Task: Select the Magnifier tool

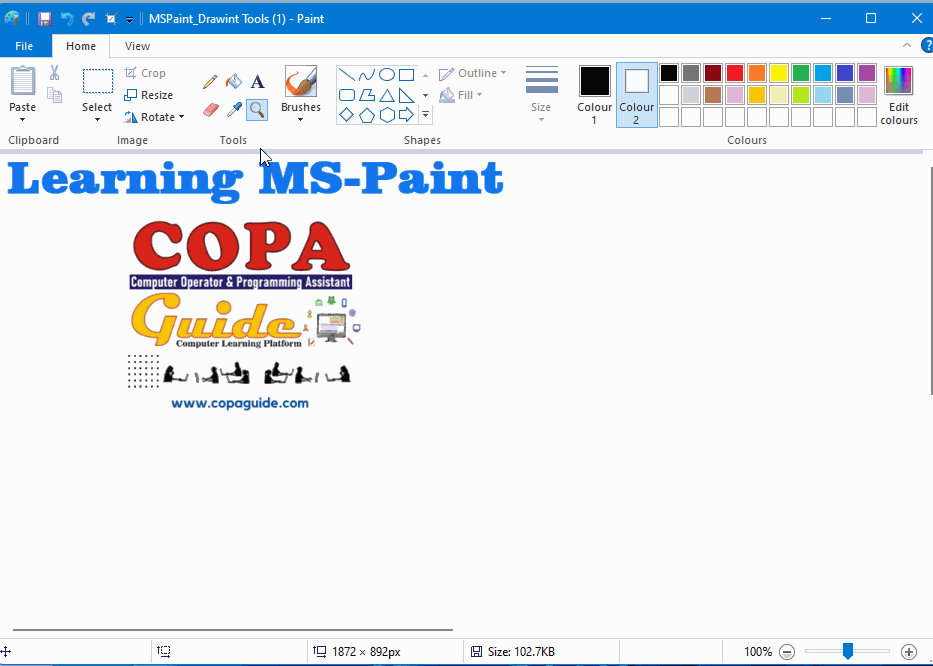Action: coord(257,110)
